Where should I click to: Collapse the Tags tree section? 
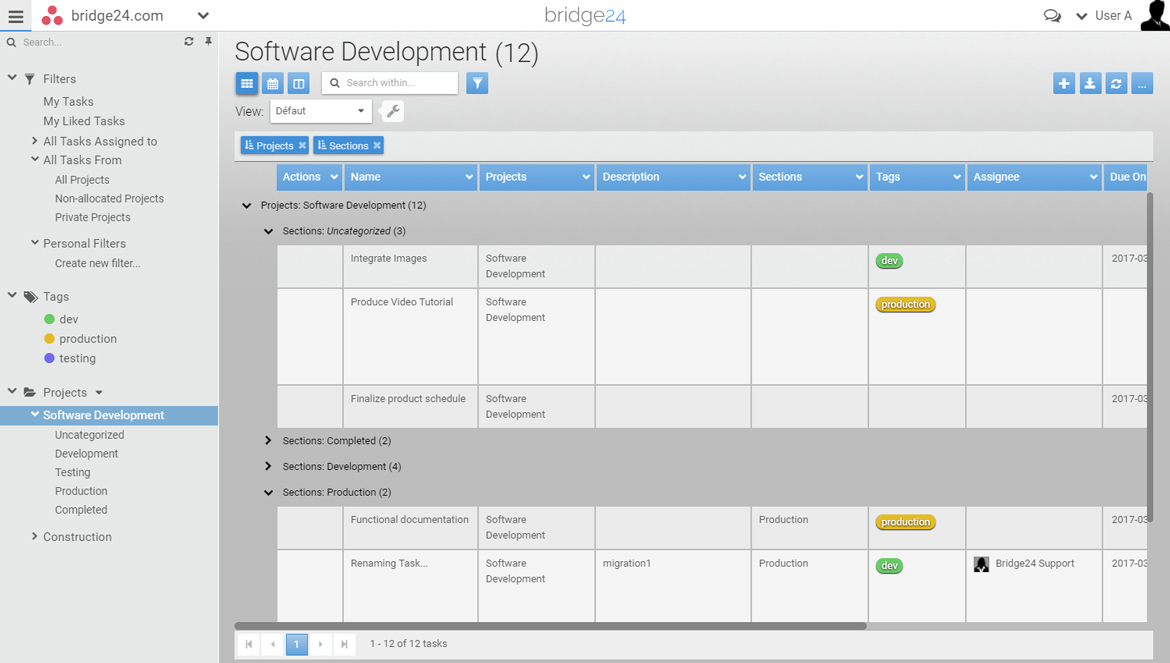pyautogui.click(x=12, y=295)
